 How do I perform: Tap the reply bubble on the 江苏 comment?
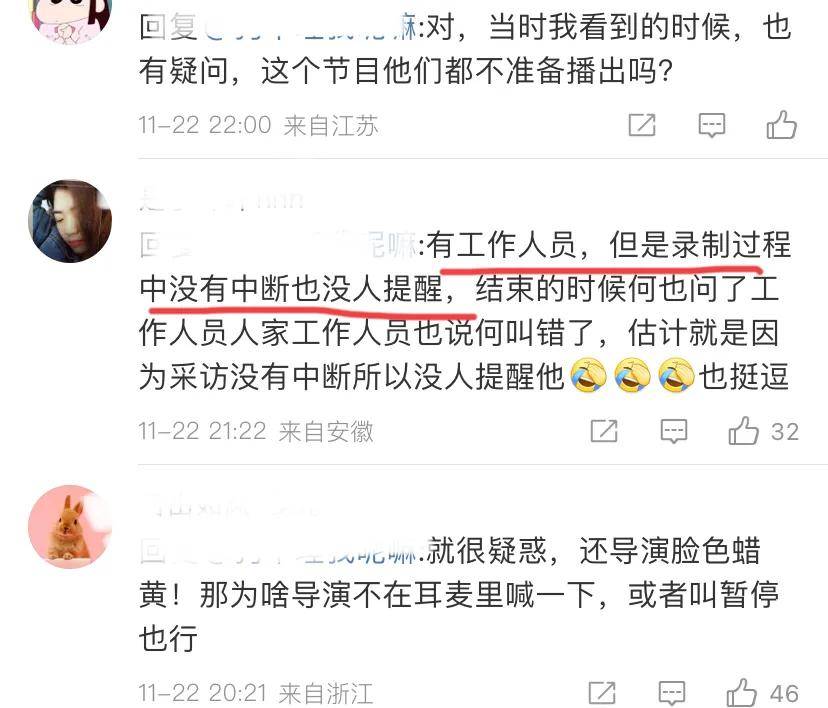click(x=711, y=125)
